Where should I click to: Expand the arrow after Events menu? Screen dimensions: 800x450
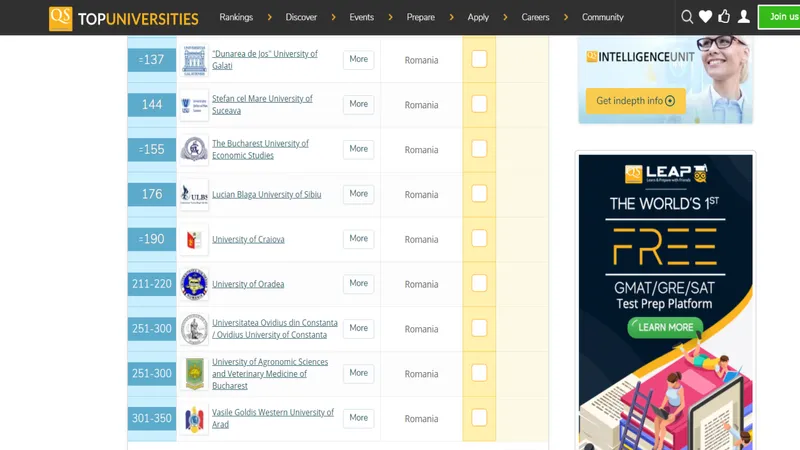390,17
